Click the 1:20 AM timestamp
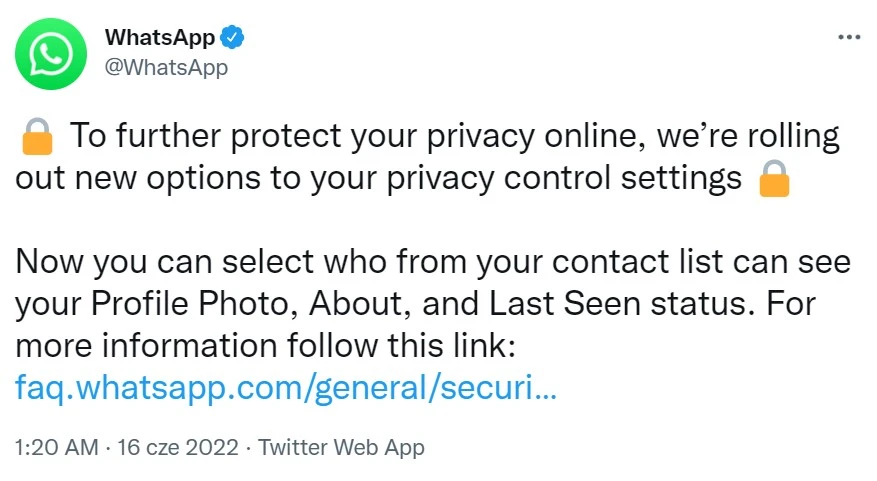The height and width of the screenshot is (481, 877). pyautogui.click(x=54, y=447)
